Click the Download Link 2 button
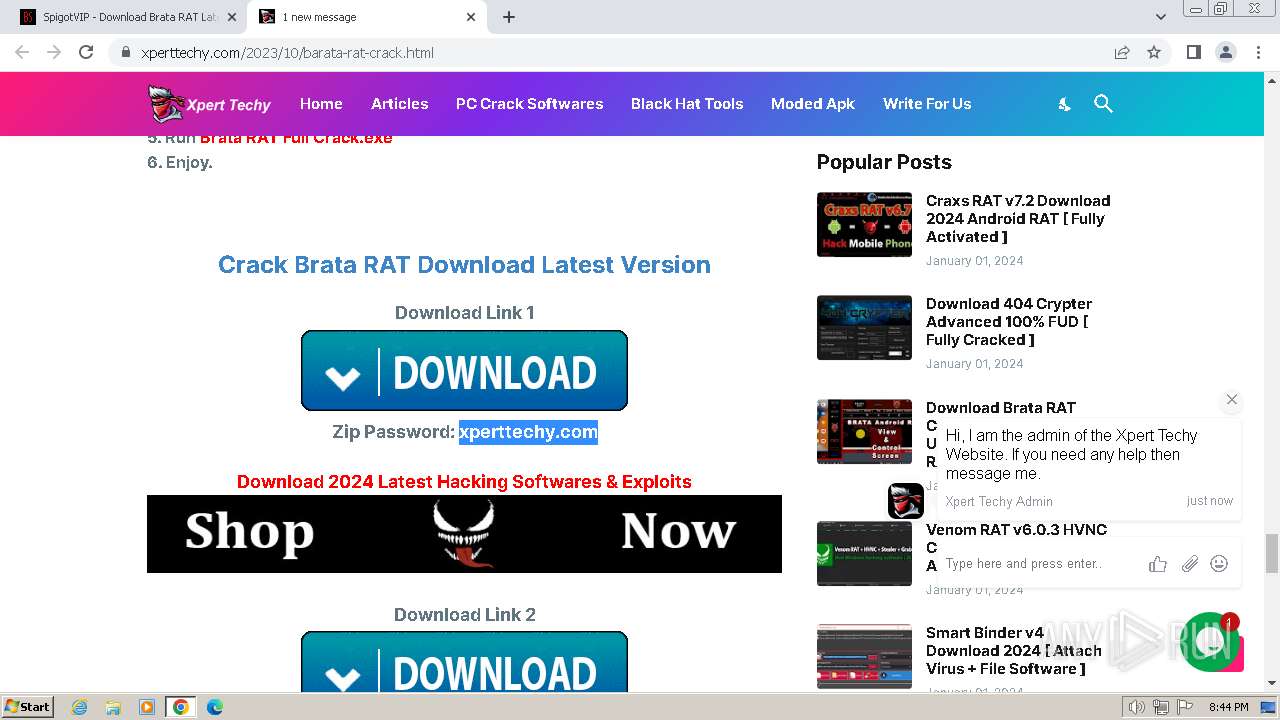Image resolution: width=1280 pixels, height=720 pixels. (x=464, y=662)
